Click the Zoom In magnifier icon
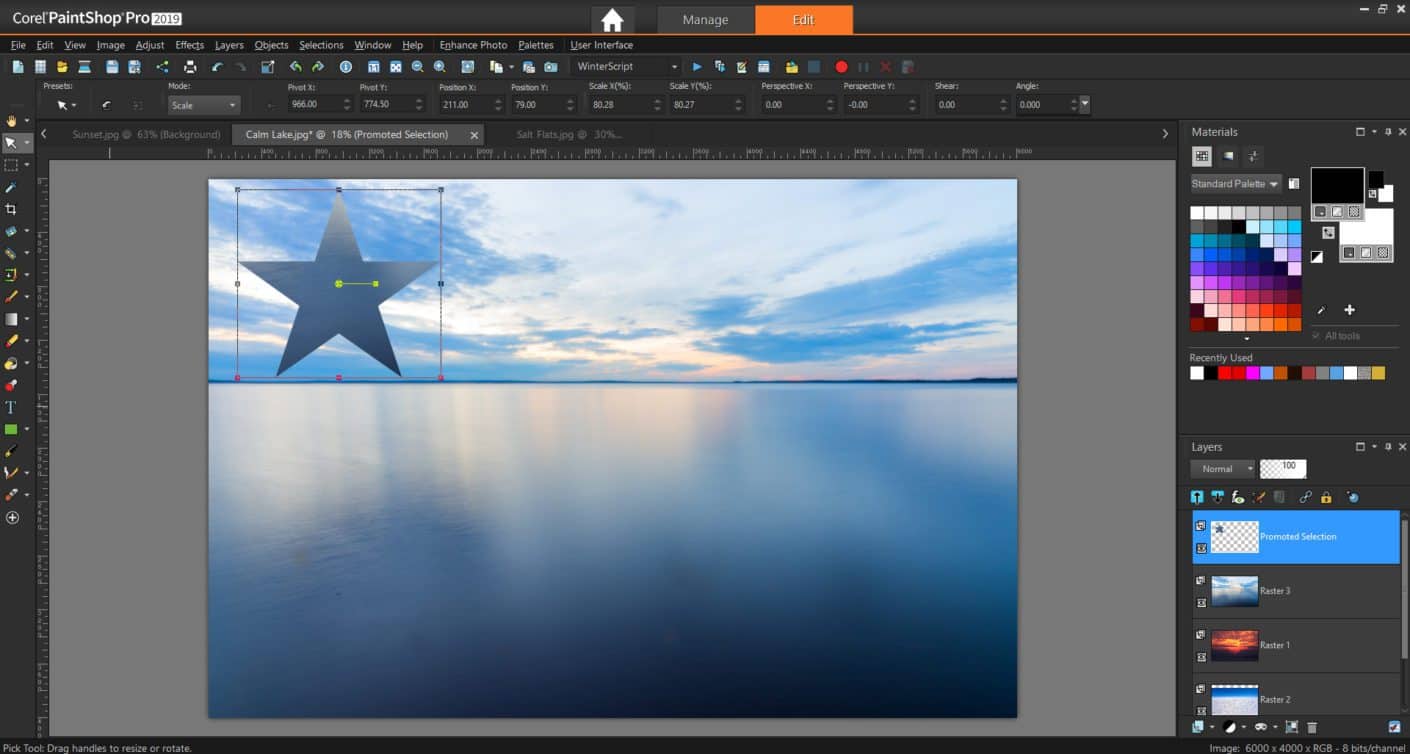Image resolution: width=1410 pixels, height=754 pixels. coord(441,66)
